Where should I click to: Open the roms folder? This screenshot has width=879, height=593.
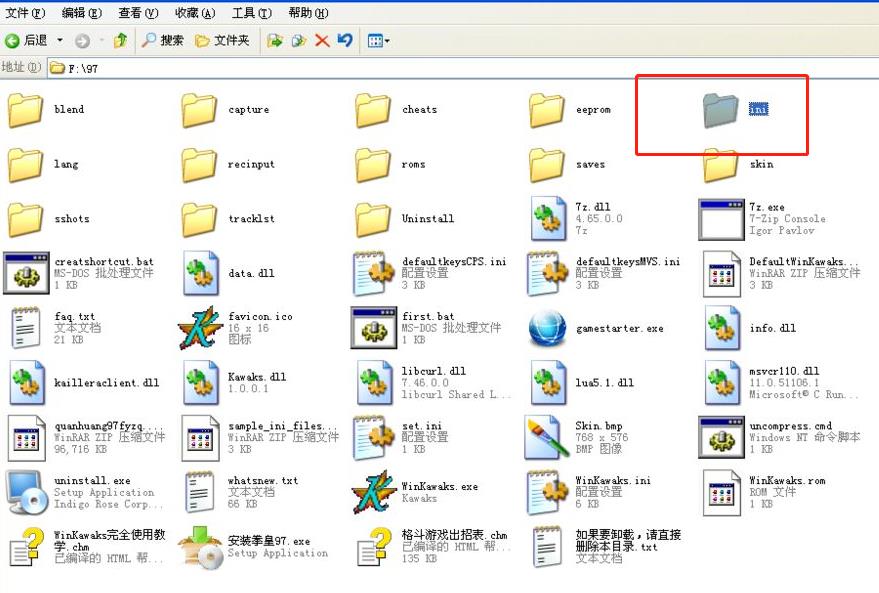point(373,163)
